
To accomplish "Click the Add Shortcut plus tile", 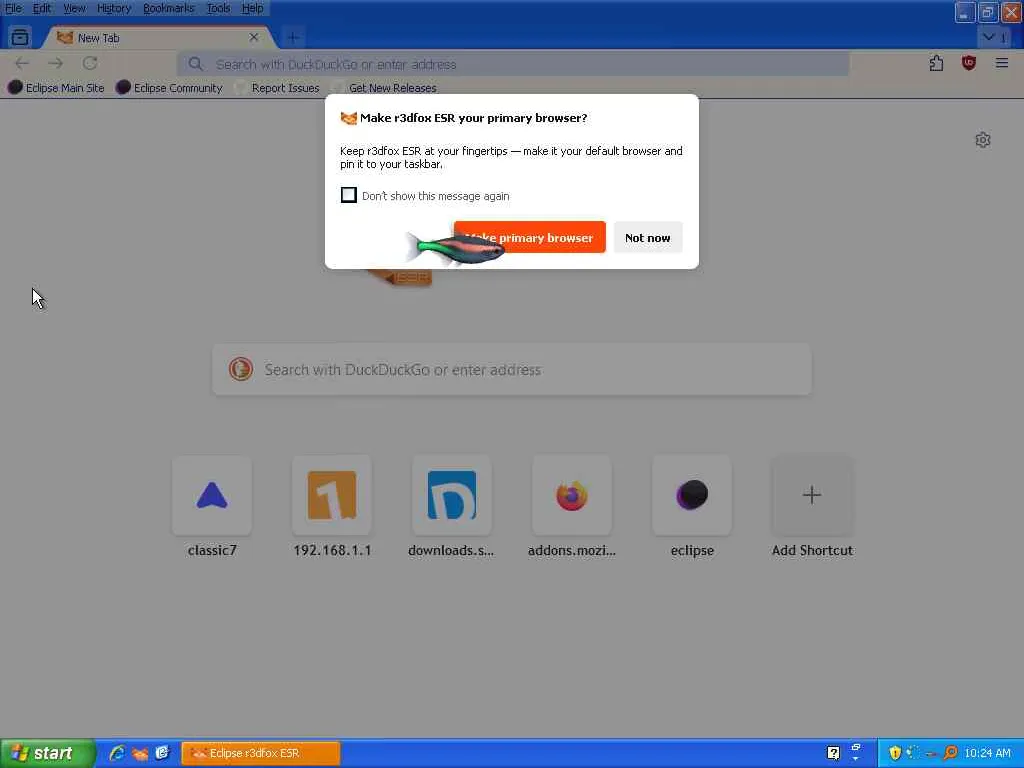I will 812,496.
